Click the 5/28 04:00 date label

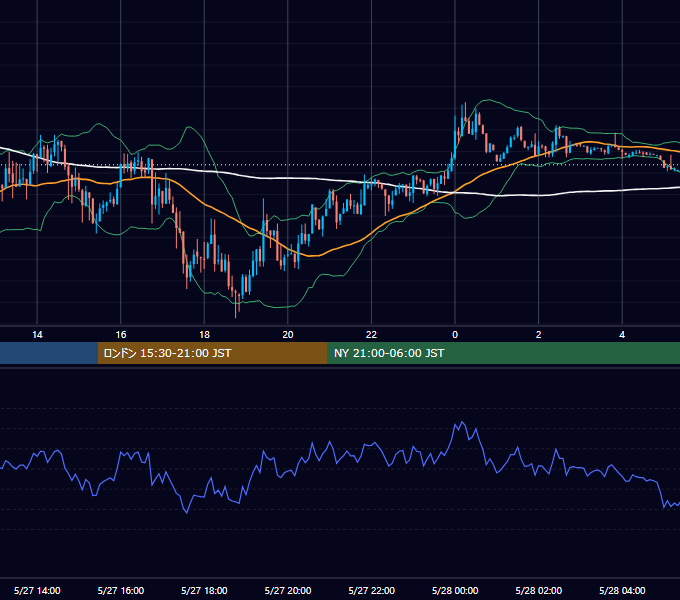622,590
